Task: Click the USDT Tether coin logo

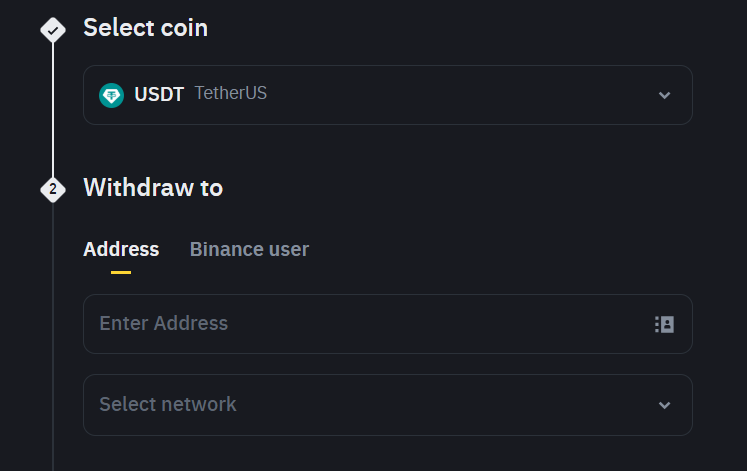Action: click(111, 95)
